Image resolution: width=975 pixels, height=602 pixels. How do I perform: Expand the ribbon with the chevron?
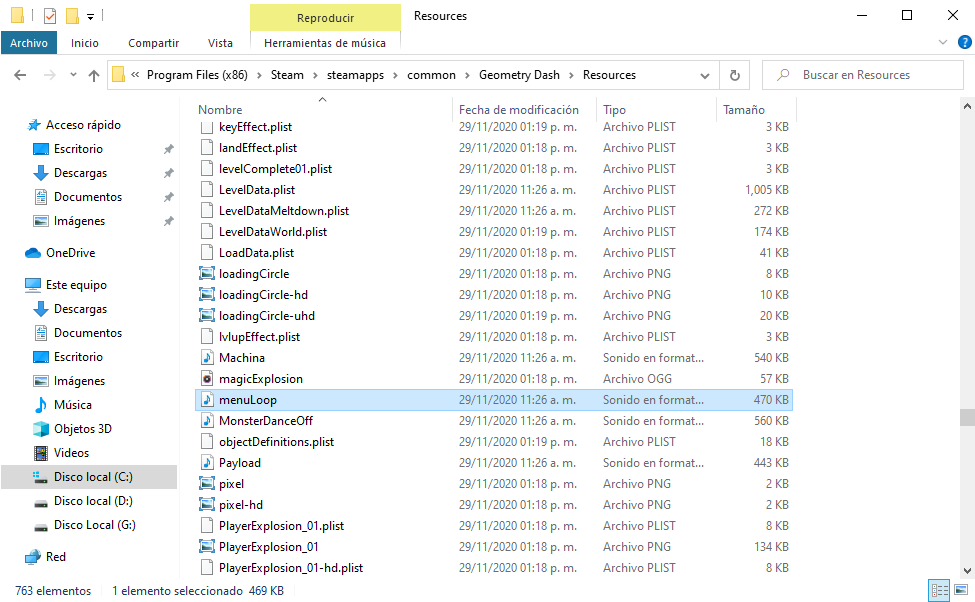[943, 42]
